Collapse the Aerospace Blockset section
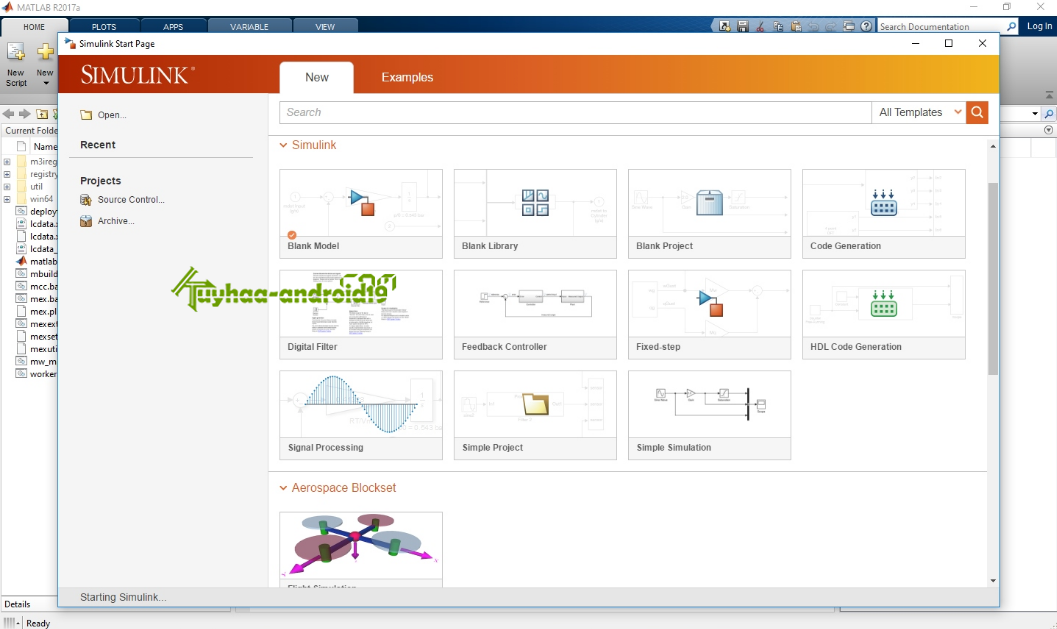This screenshot has width=1057, height=629. click(283, 488)
